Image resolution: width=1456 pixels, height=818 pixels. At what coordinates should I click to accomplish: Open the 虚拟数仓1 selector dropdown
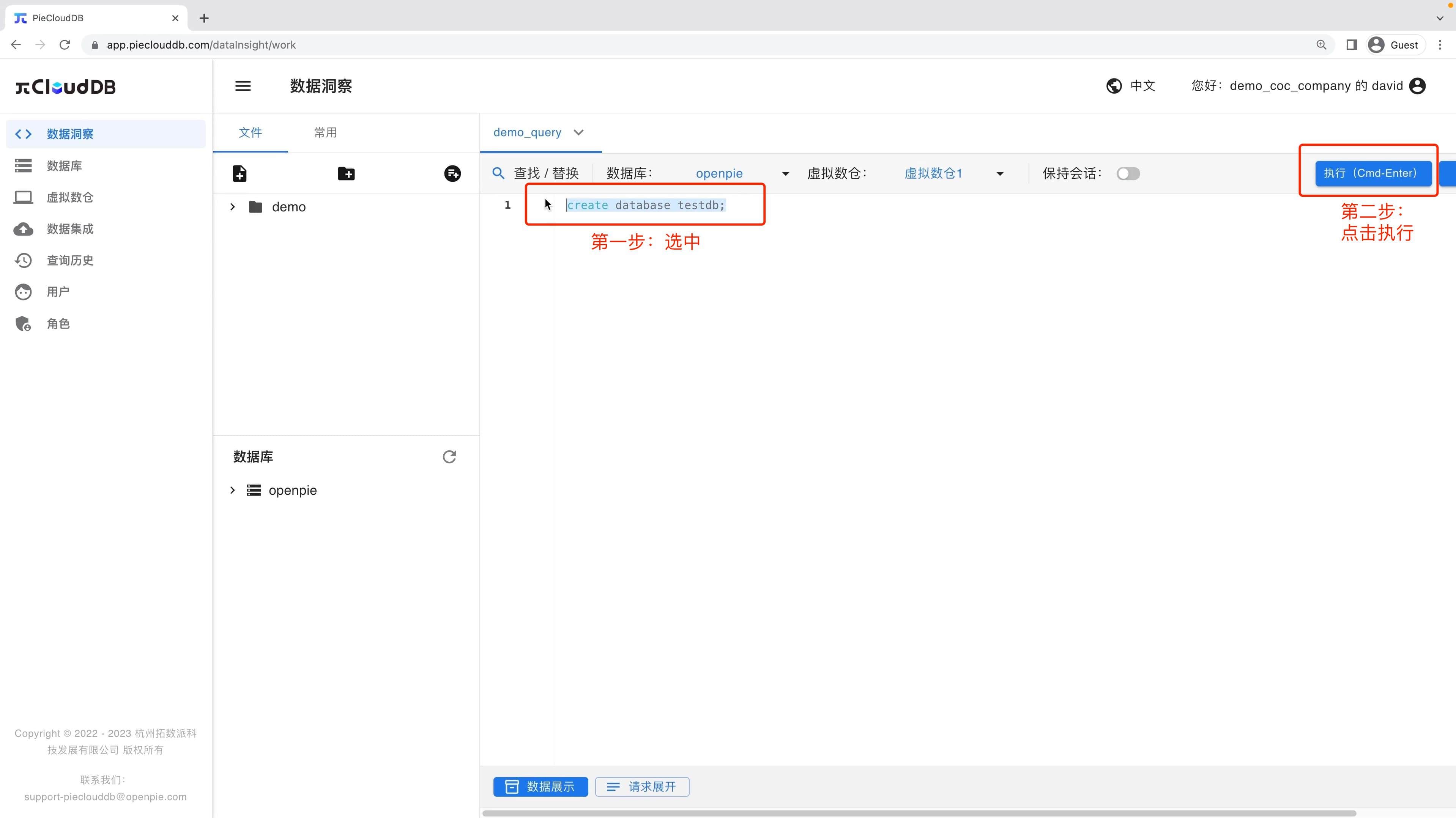pos(999,173)
